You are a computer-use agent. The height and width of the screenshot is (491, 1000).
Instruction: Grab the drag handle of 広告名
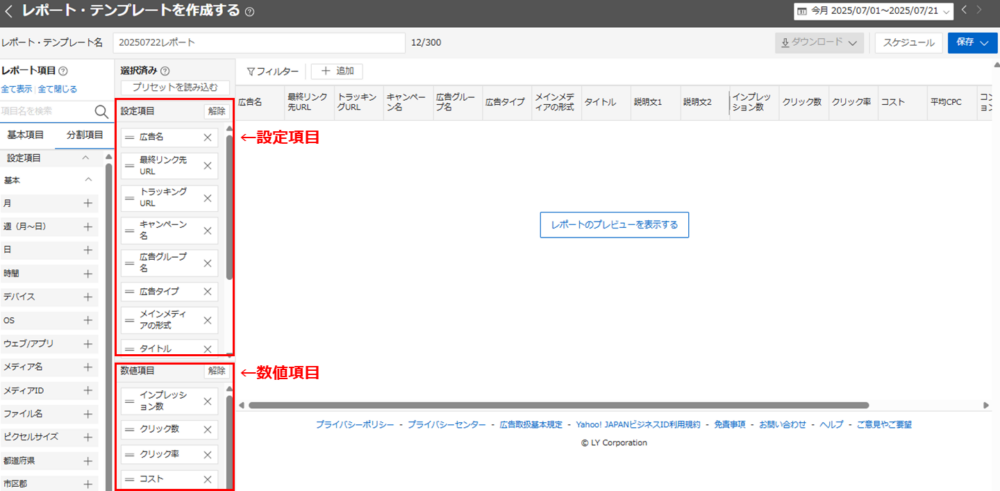point(129,137)
